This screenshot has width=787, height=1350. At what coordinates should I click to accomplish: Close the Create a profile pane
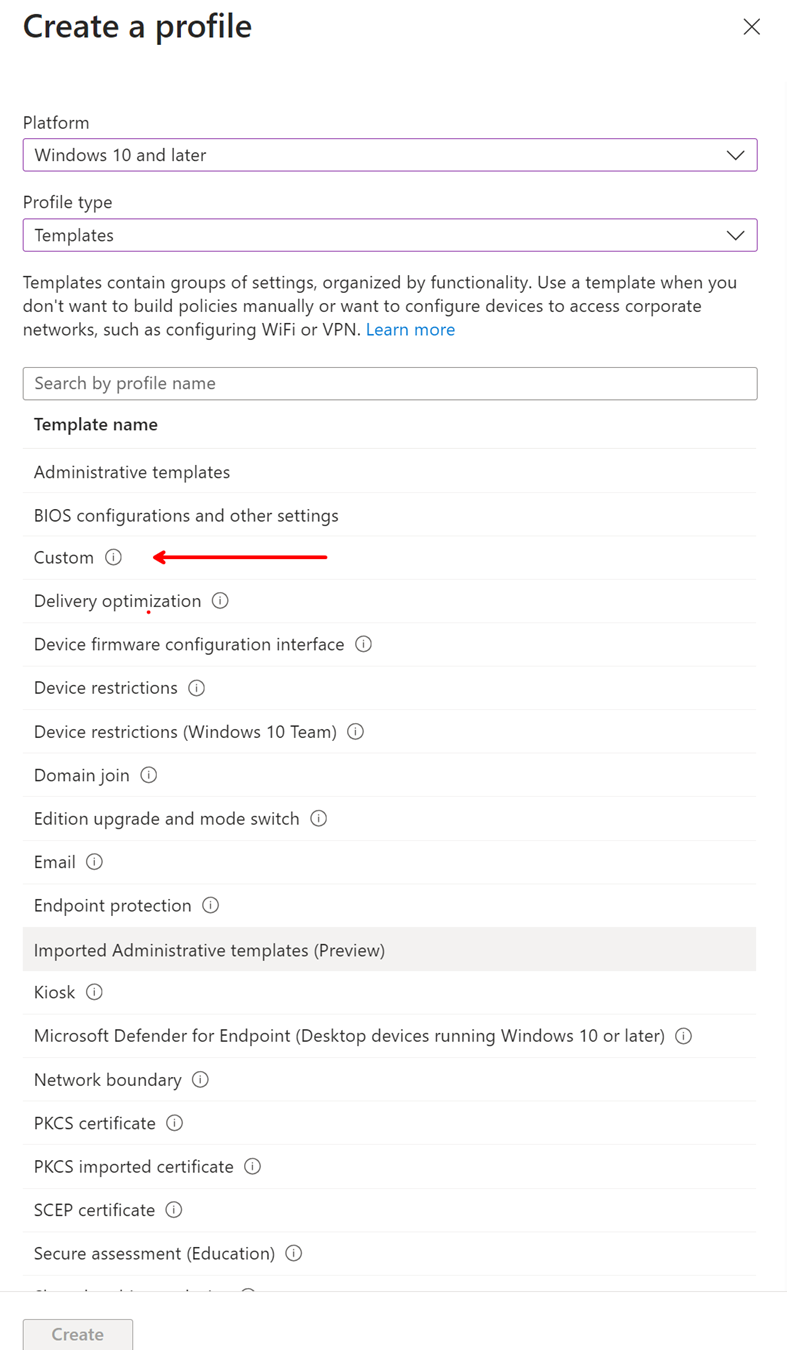point(752,27)
